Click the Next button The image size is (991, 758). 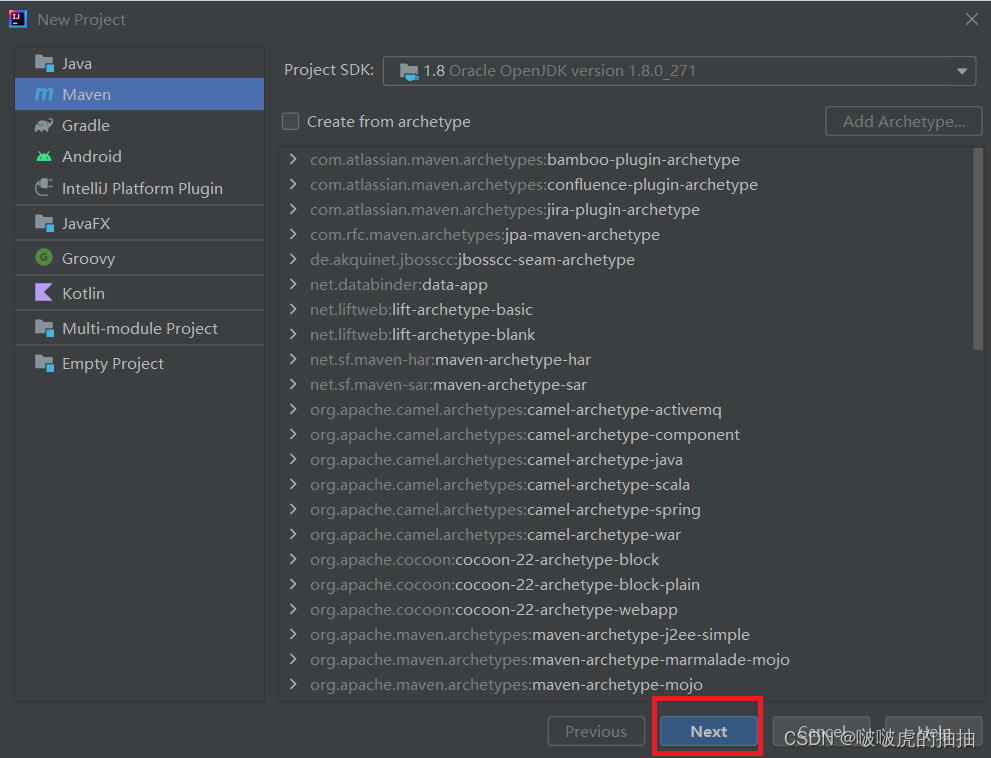pos(708,731)
